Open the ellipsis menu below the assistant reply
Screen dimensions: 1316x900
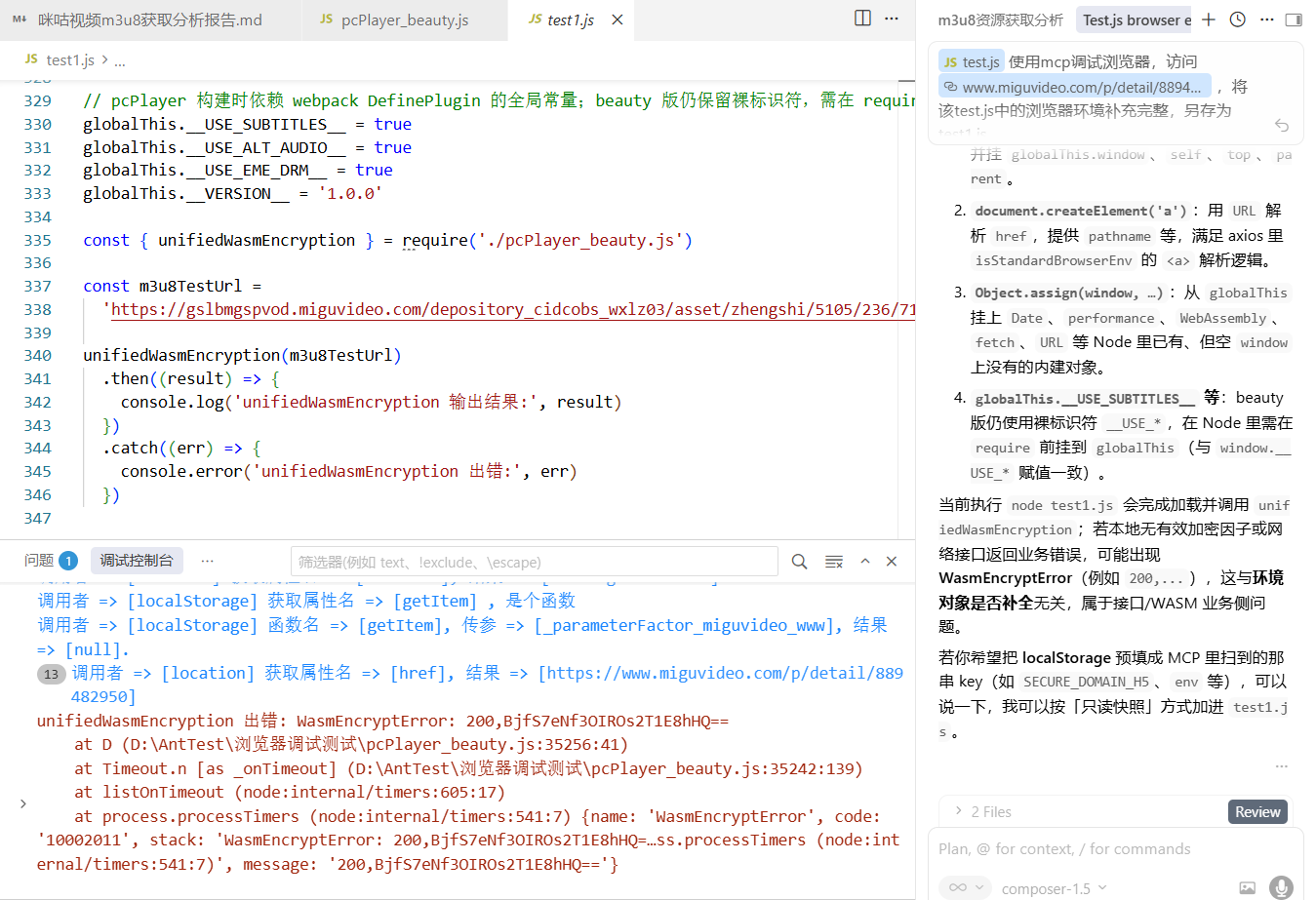click(1281, 766)
